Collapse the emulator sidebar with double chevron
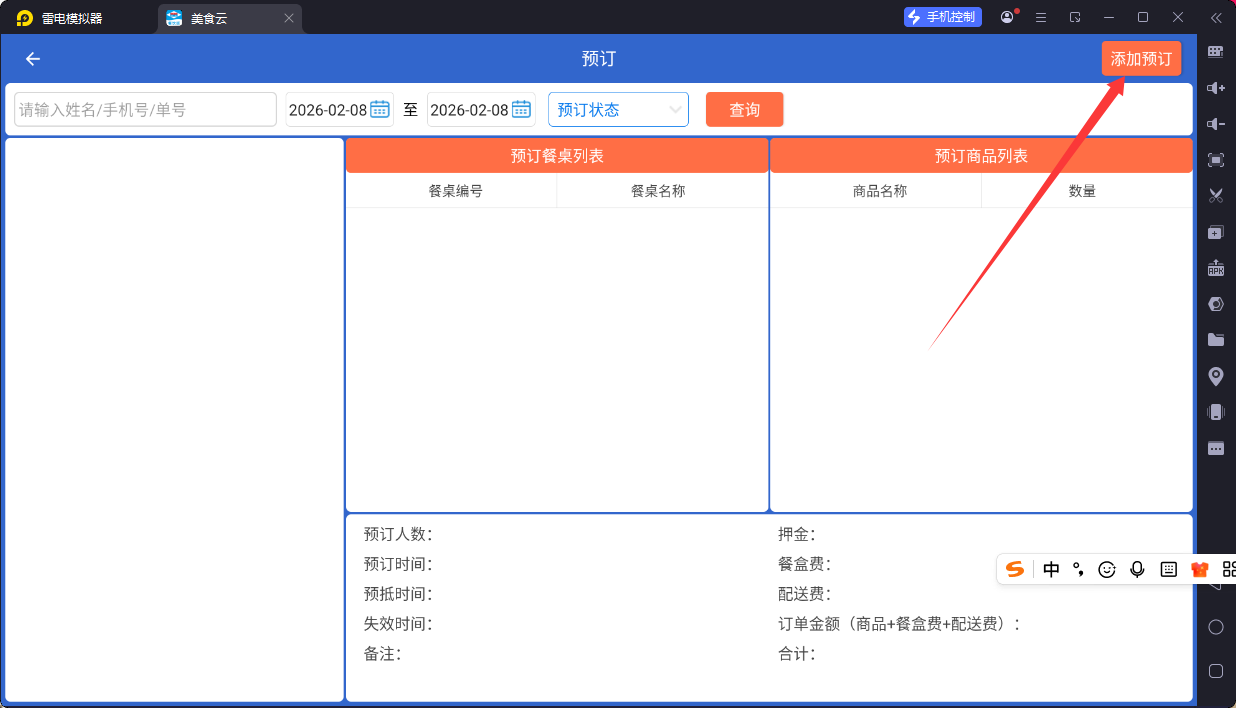Image resolution: width=1236 pixels, height=708 pixels. pos(1216,18)
